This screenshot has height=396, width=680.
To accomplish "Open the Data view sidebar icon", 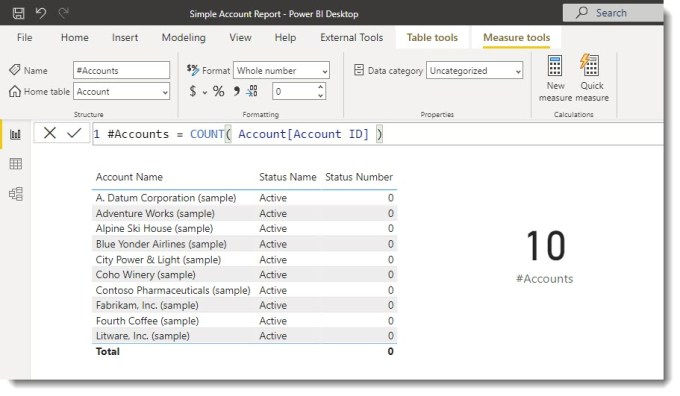I will pos(16,164).
